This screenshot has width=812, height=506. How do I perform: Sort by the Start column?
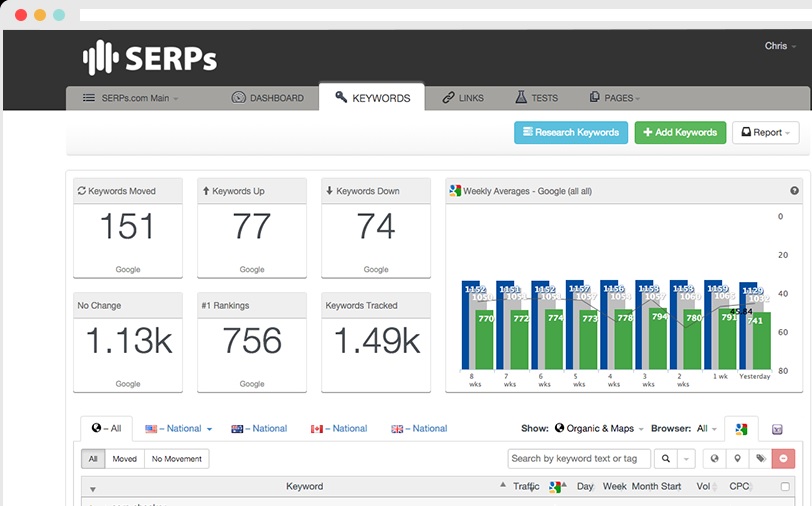click(x=671, y=486)
